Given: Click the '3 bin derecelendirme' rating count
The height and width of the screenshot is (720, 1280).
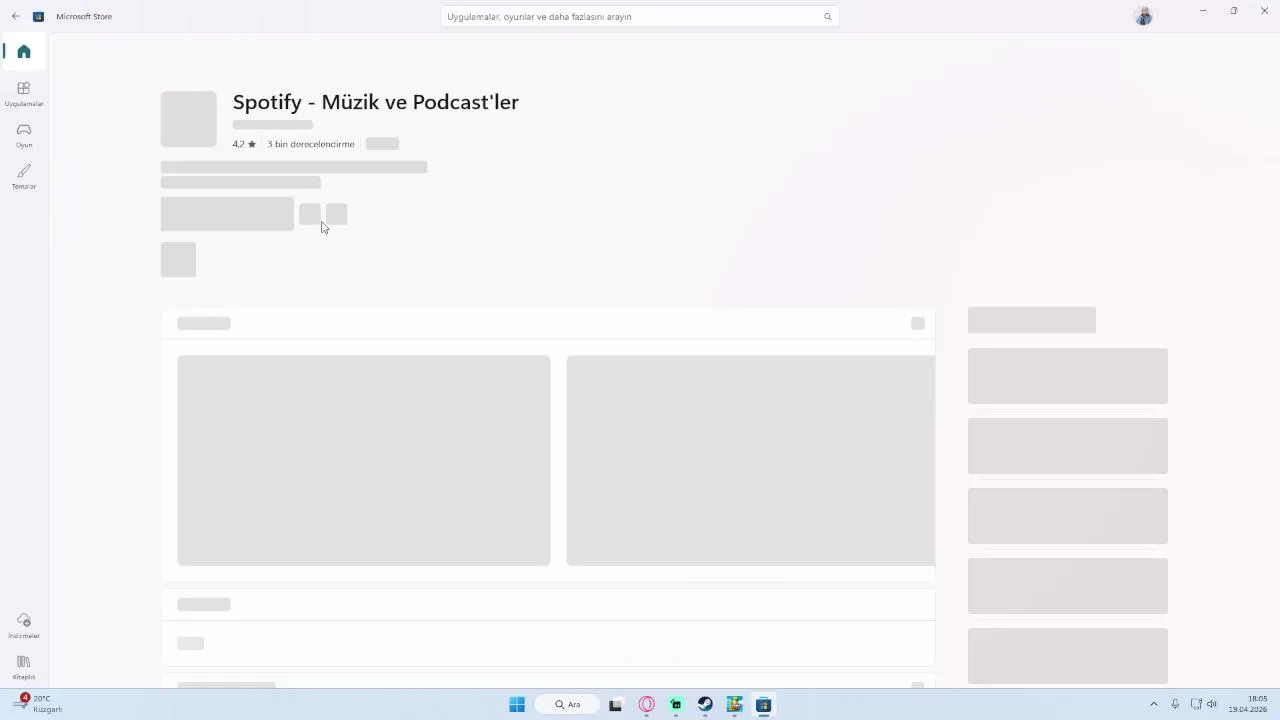Looking at the screenshot, I should [x=311, y=144].
